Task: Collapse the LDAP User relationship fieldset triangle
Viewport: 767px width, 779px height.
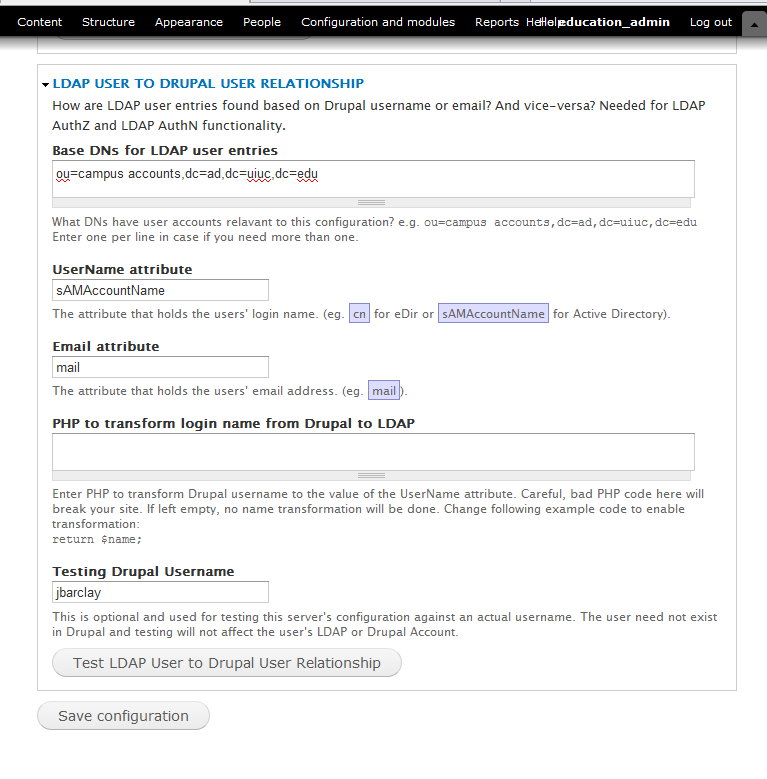Action: point(45,85)
